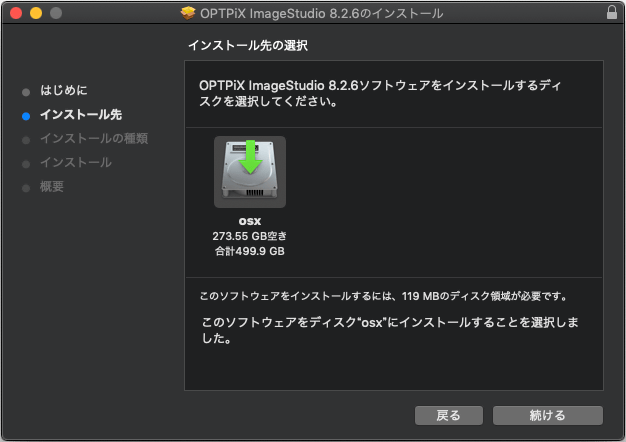Image resolution: width=626 pixels, height=442 pixels.
Task: Click the blue bullet beside インストール先
Action: (26, 116)
